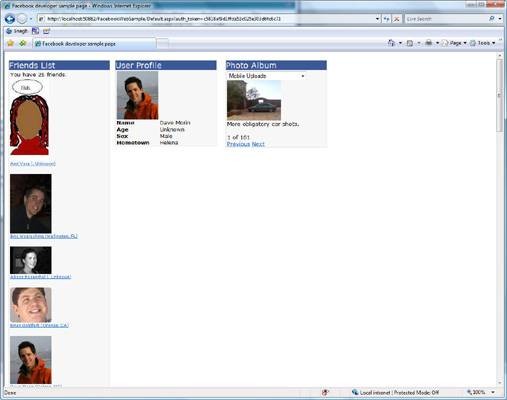507x400 pixels.
Task: Click the Add to Favorites icon
Action: point(23,43)
